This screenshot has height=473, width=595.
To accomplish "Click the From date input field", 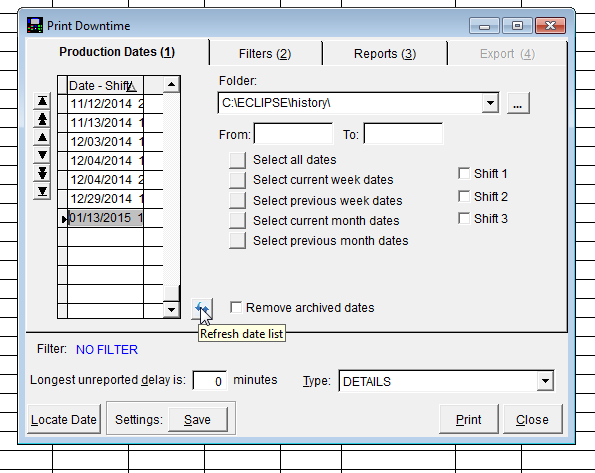I will (293, 134).
